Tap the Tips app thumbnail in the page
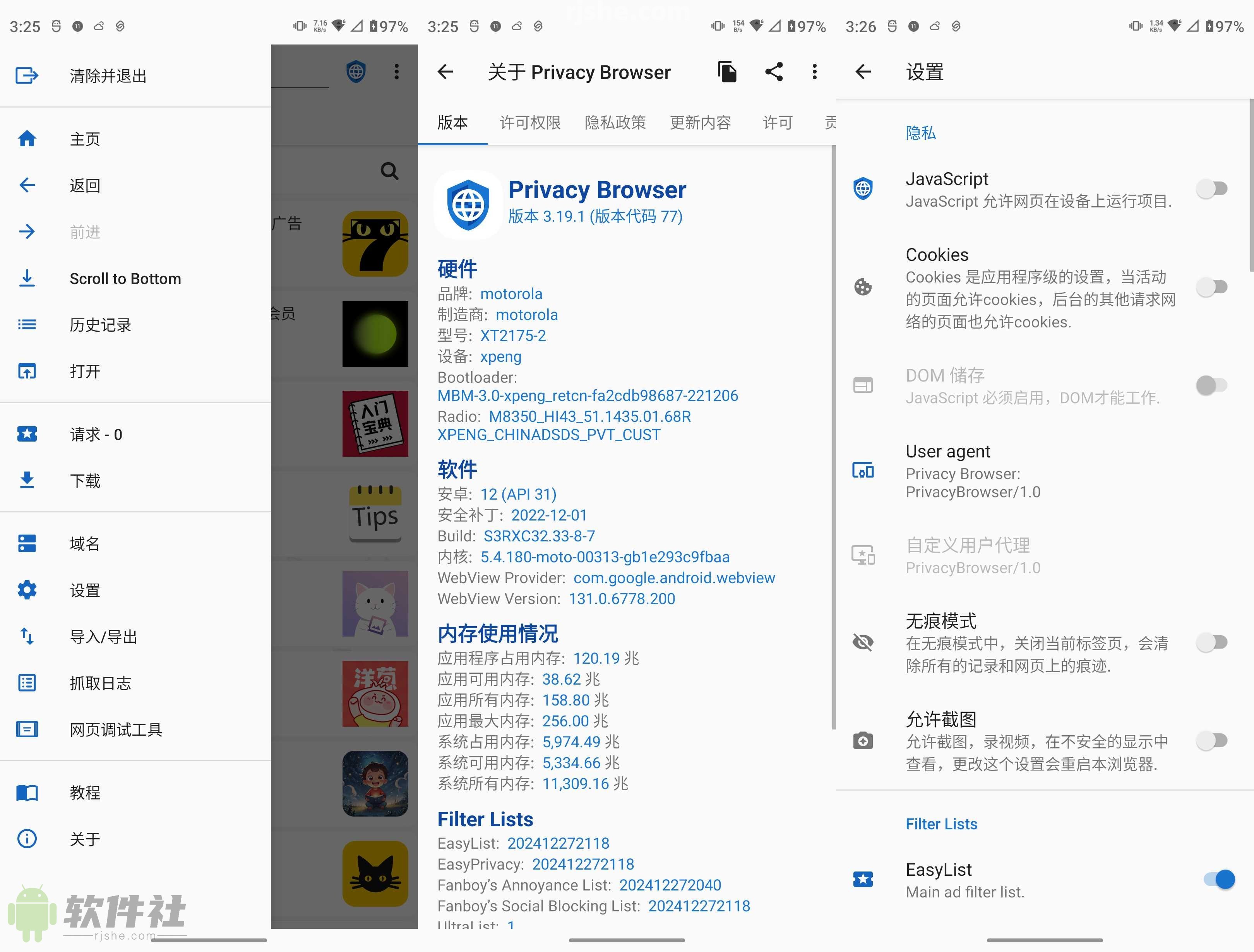 pos(375,512)
